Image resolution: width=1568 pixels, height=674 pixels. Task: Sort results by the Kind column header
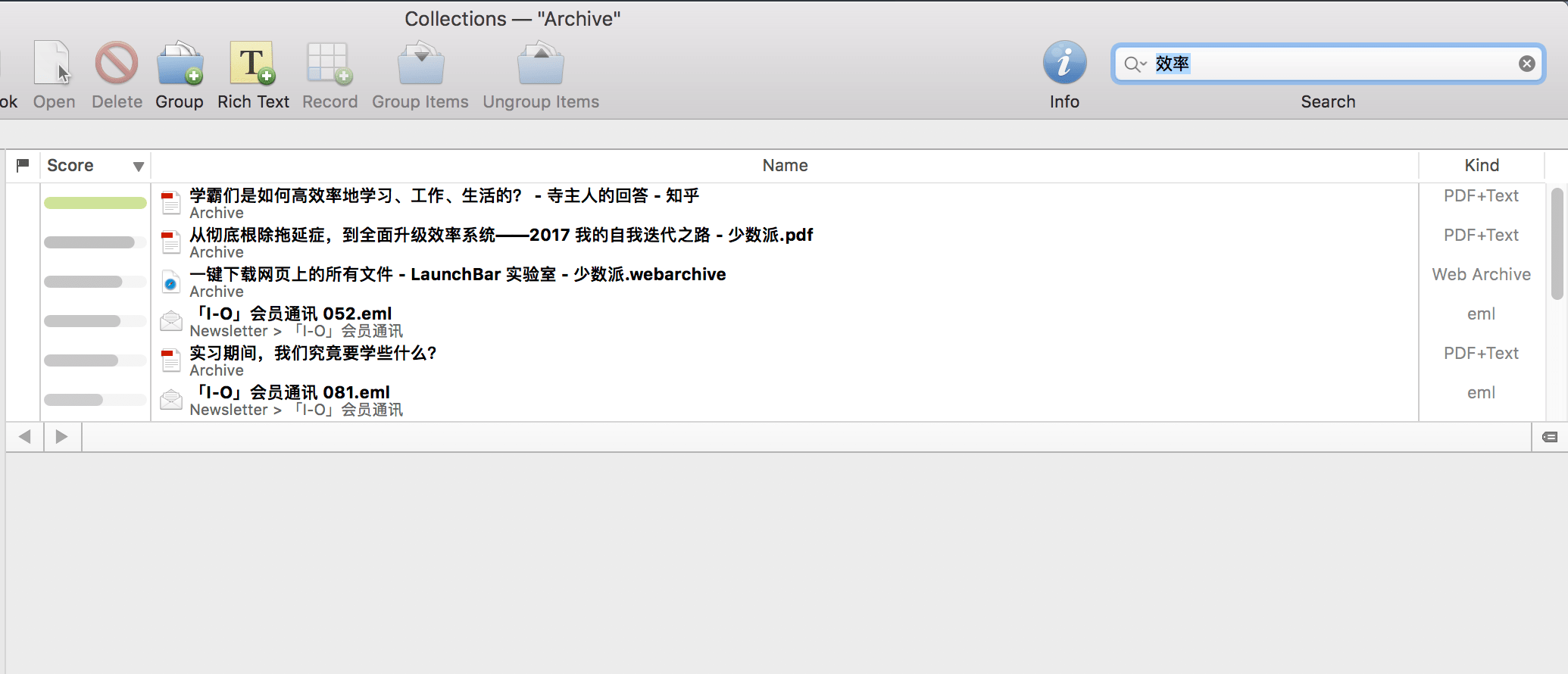coord(1481,165)
